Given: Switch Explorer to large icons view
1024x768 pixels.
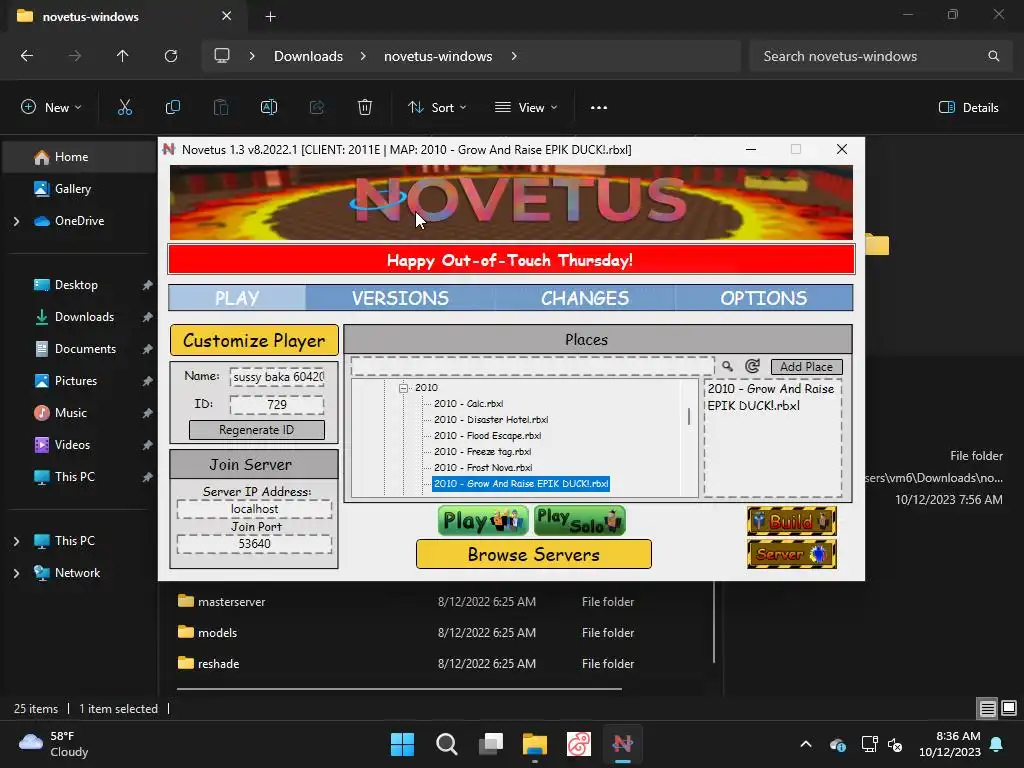Looking at the screenshot, I should (x=1009, y=708).
